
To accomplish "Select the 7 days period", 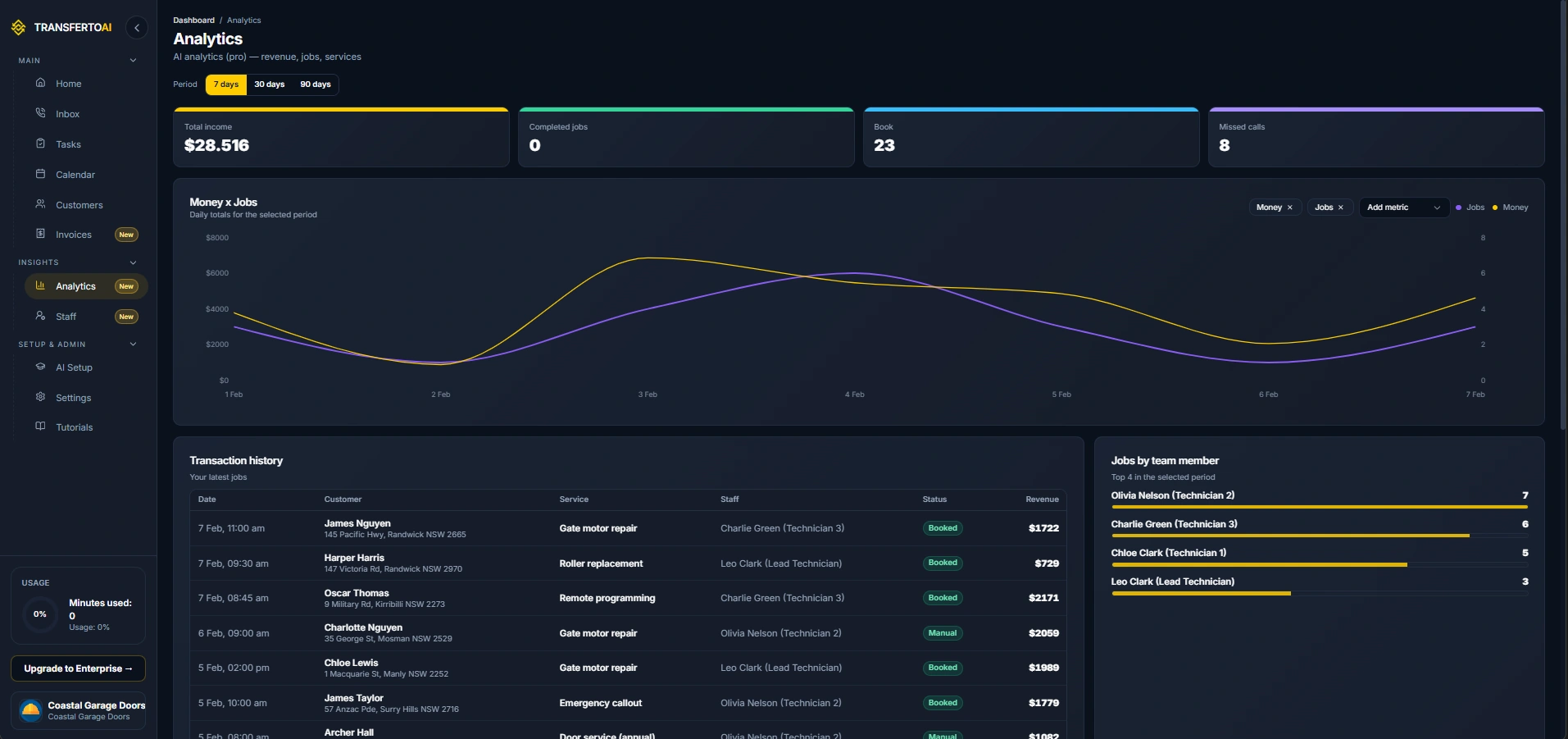I will [x=226, y=84].
